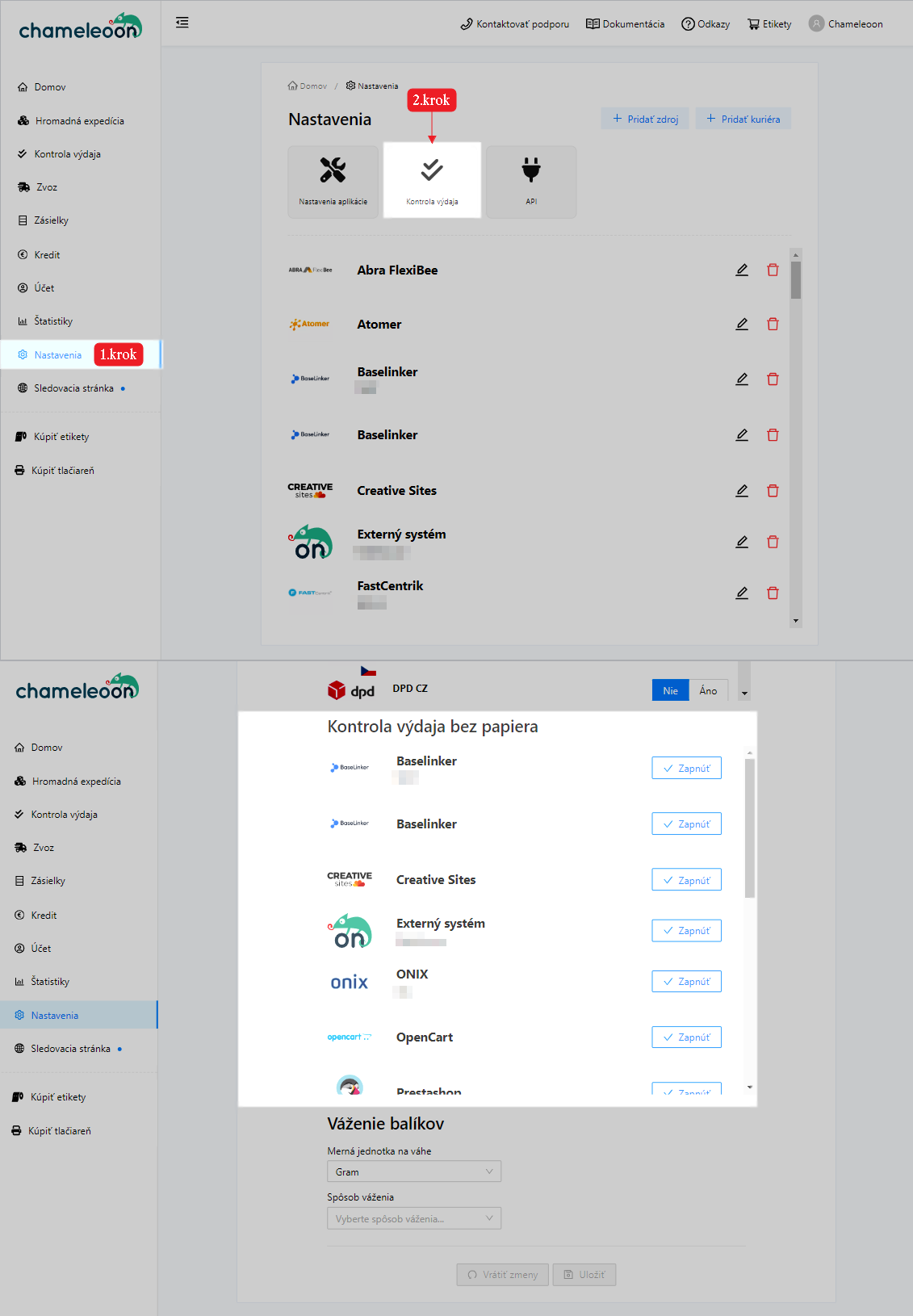This screenshot has height=1316, width=913.
Task: Delete the Atomer source
Action: (x=773, y=325)
